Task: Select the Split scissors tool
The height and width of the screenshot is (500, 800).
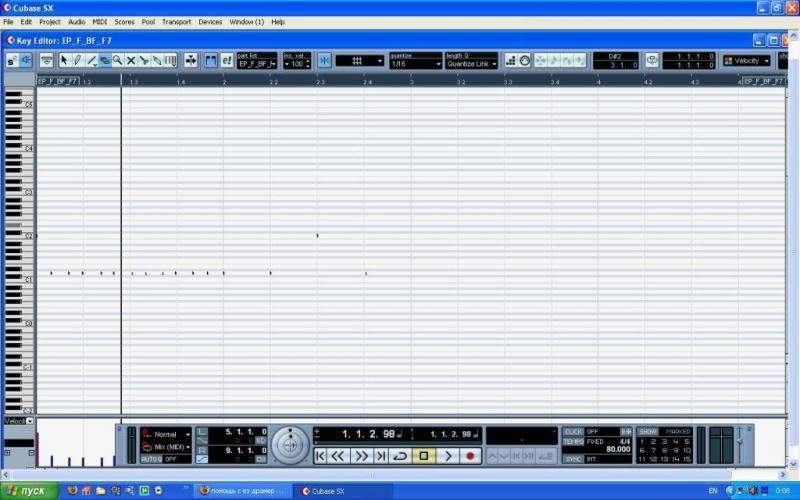Action: coord(144,61)
